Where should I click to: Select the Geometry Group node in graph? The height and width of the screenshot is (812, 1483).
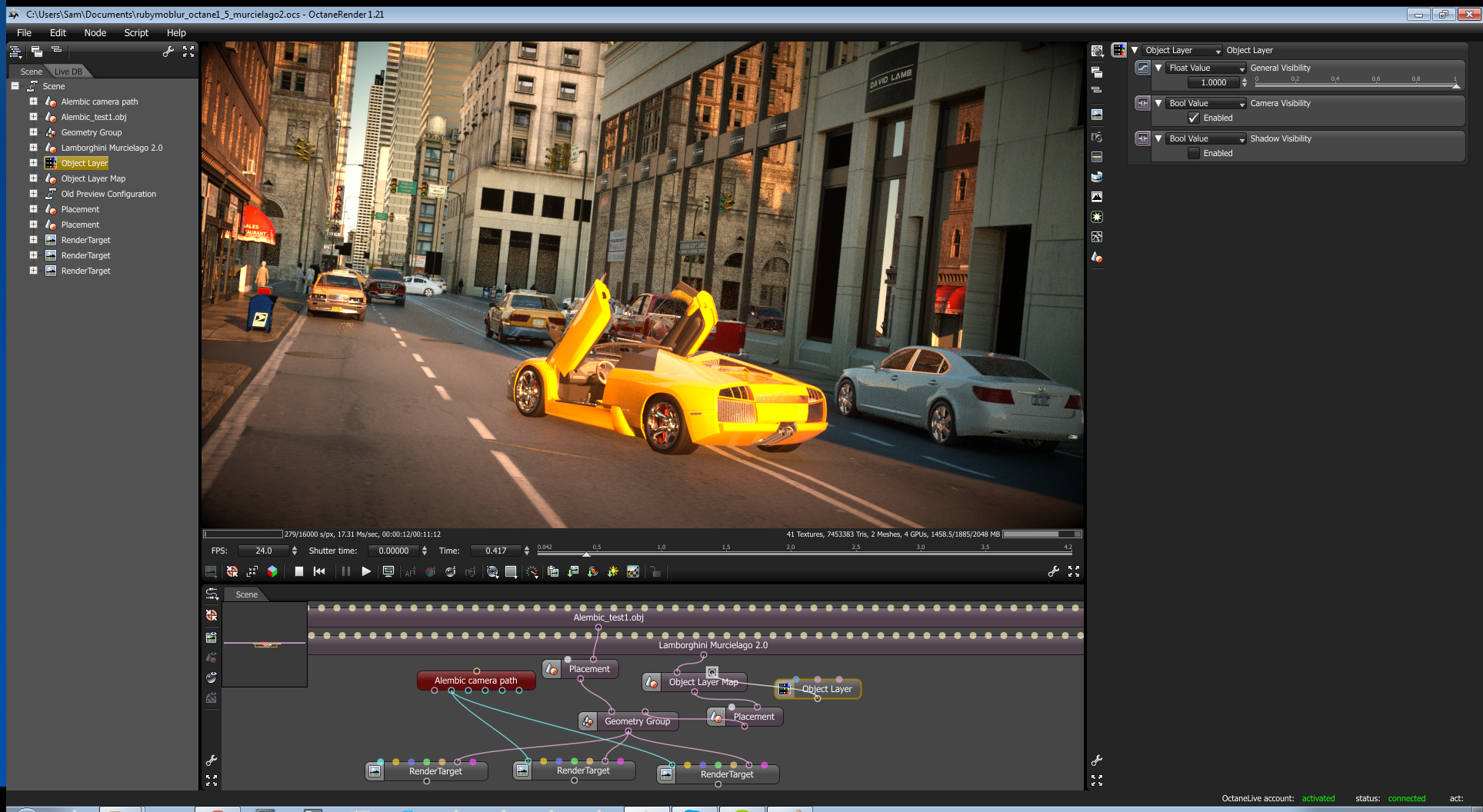tap(636, 721)
